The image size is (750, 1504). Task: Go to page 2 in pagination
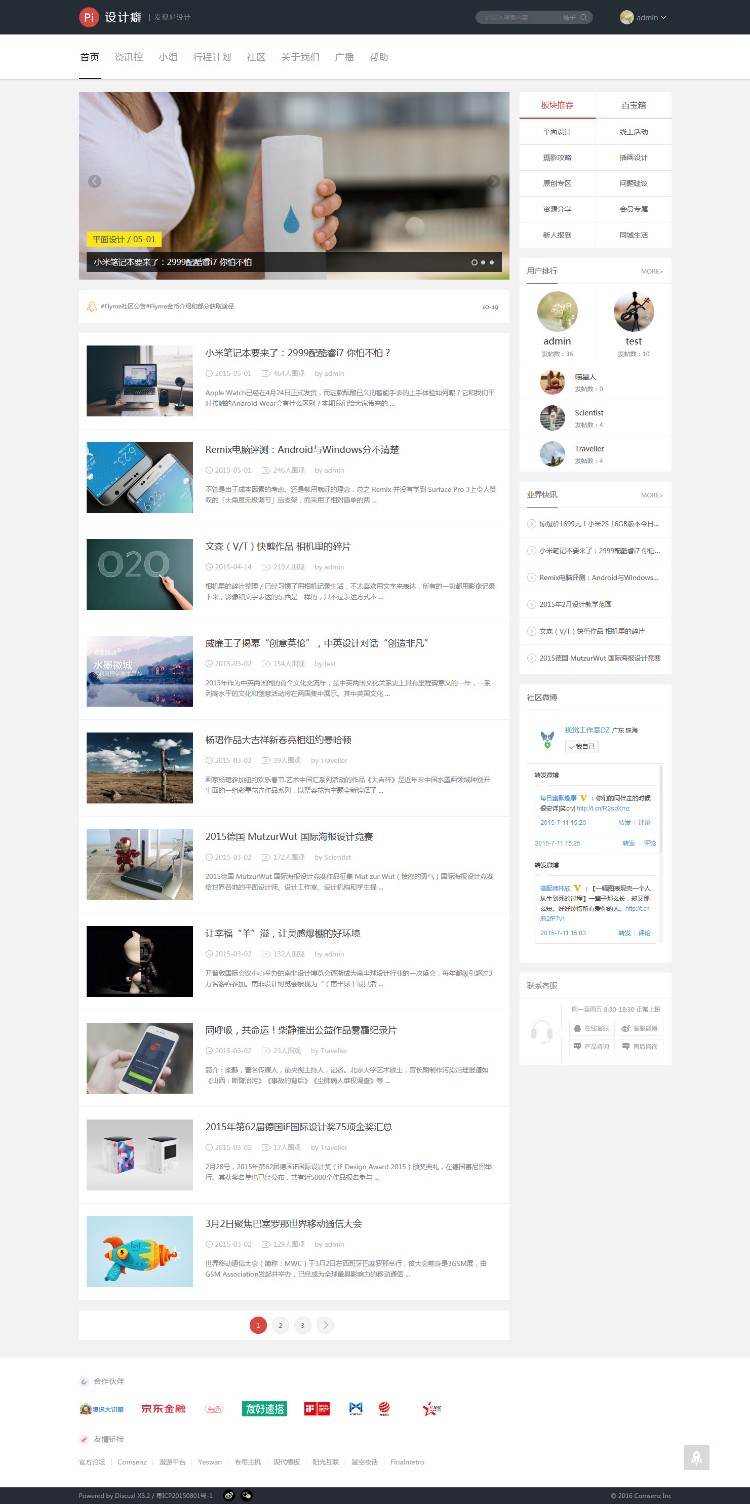click(280, 1325)
